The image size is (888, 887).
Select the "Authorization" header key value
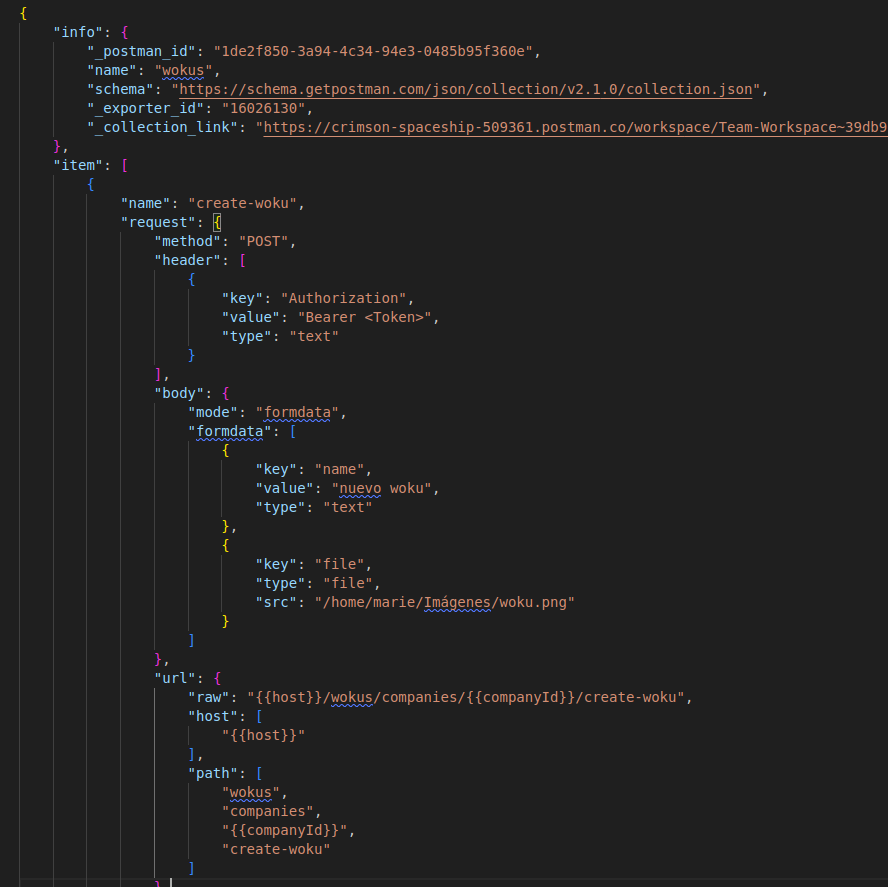[x=344, y=298]
